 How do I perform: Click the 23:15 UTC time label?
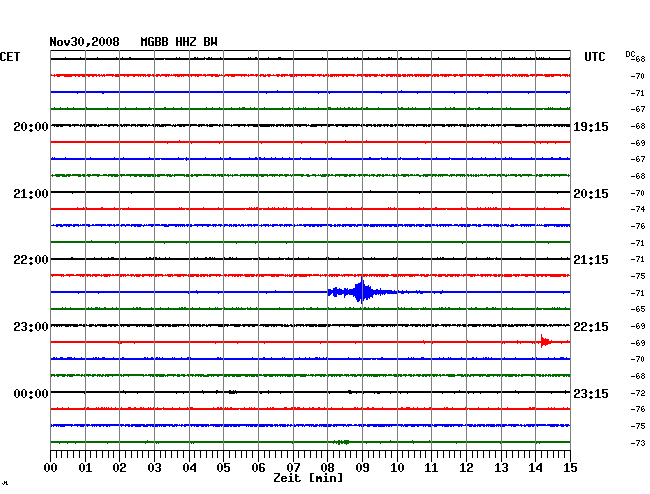click(591, 393)
